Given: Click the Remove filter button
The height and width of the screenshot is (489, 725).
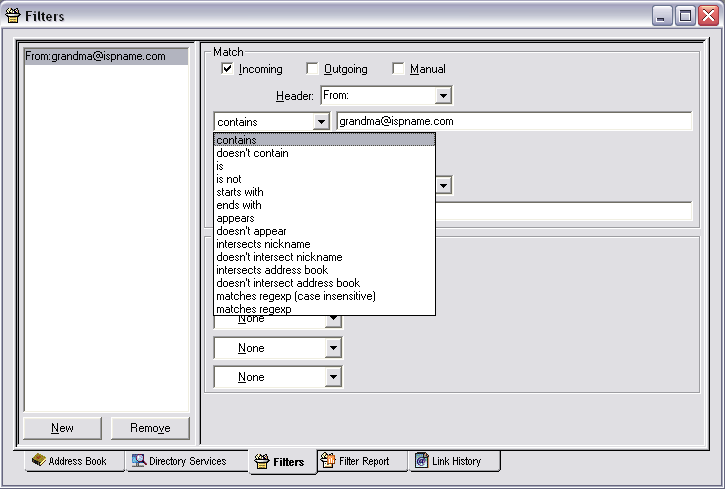Looking at the screenshot, I should point(150,428).
